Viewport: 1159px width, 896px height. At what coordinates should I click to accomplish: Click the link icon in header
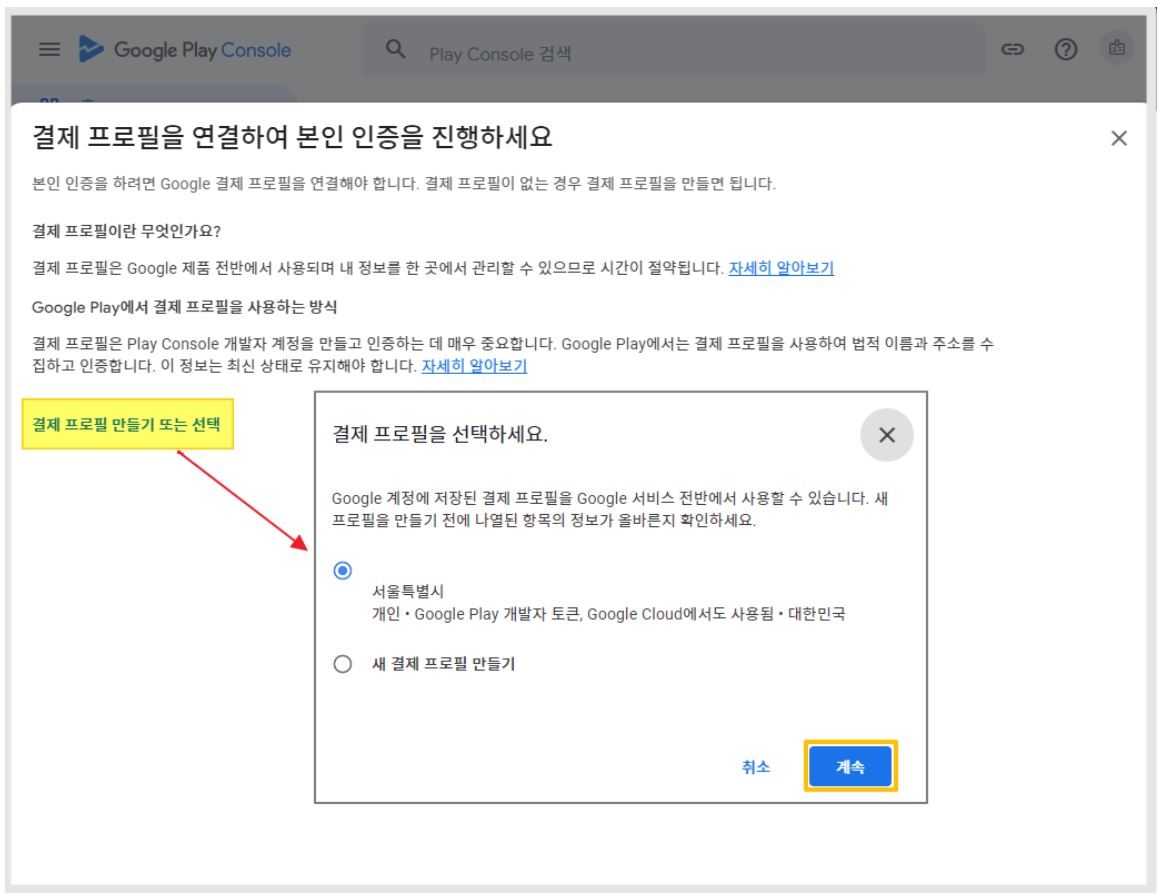pyautogui.click(x=1013, y=50)
